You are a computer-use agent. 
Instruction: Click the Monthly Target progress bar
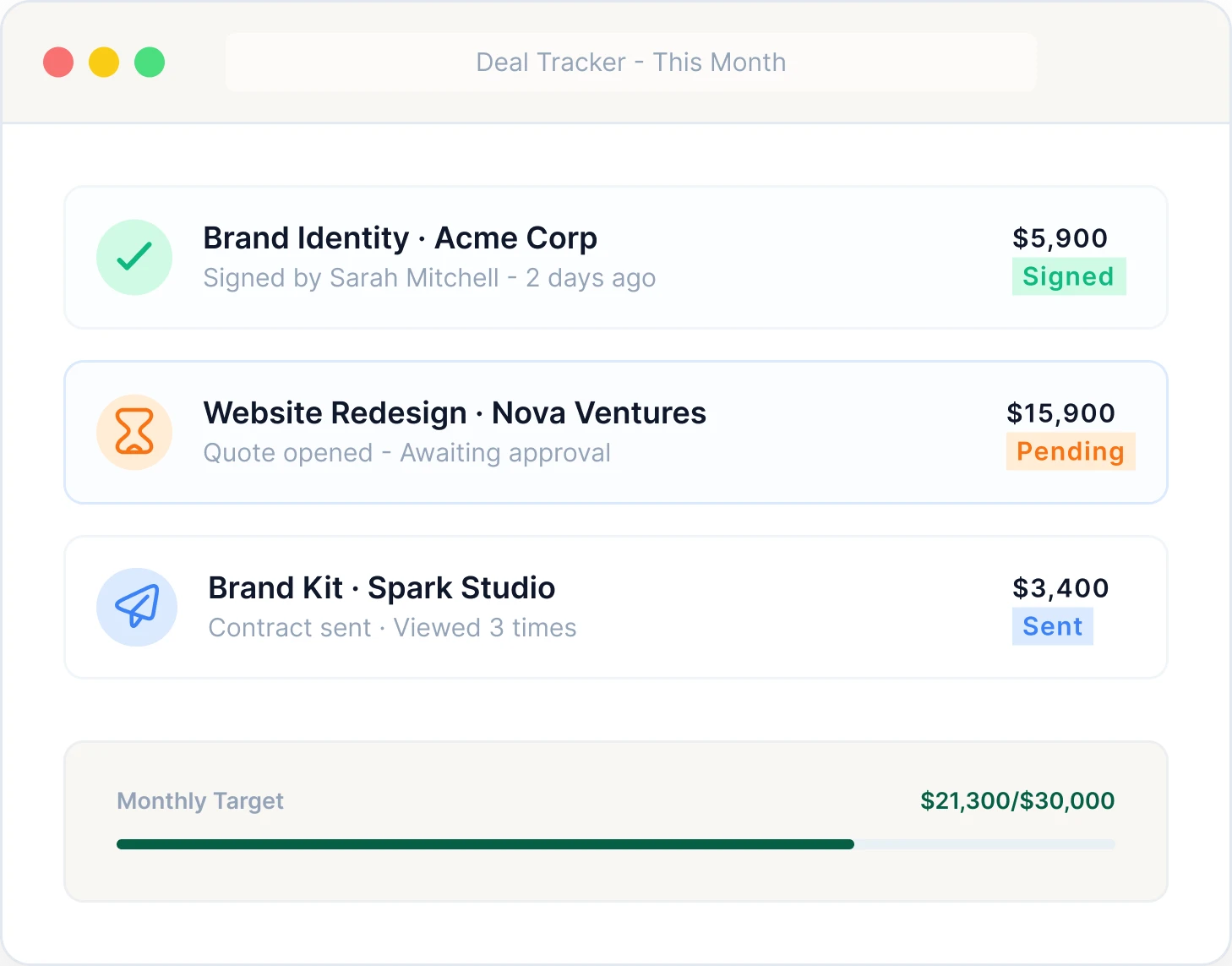615,844
